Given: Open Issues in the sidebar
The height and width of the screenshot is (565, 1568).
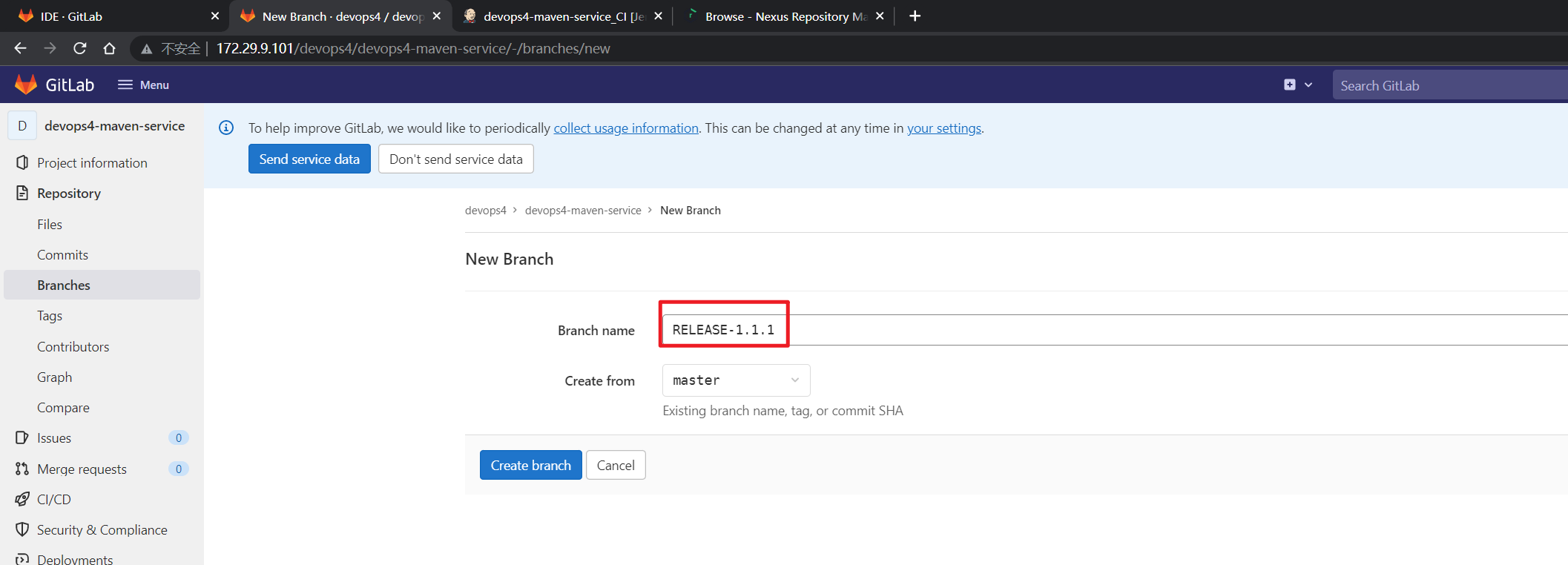Looking at the screenshot, I should pos(54,437).
